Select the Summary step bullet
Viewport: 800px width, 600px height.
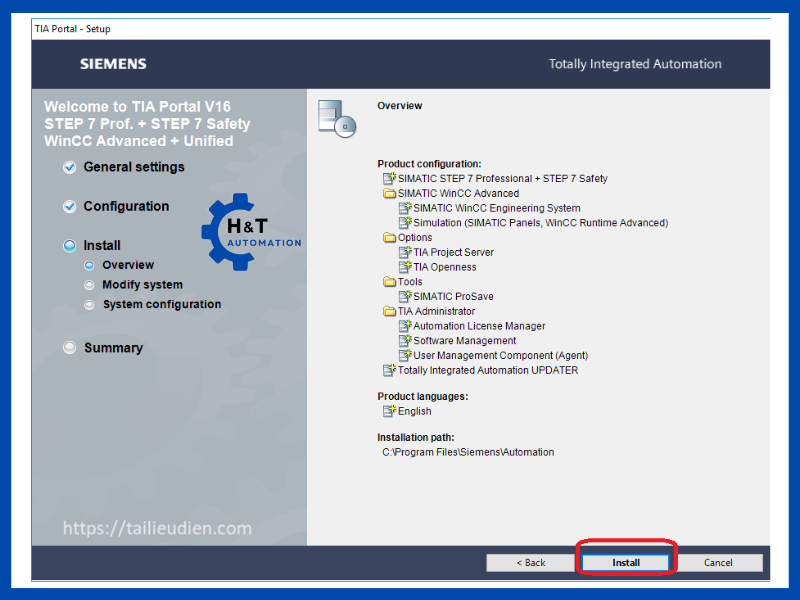pos(70,348)
